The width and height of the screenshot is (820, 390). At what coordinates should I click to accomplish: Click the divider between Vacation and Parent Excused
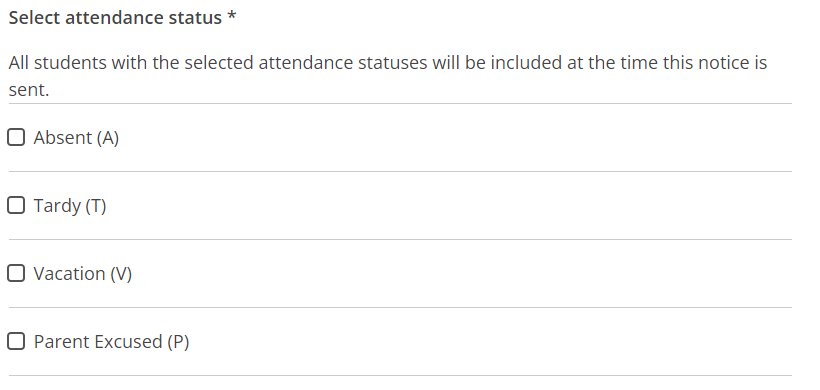click(x=400, y=307)
